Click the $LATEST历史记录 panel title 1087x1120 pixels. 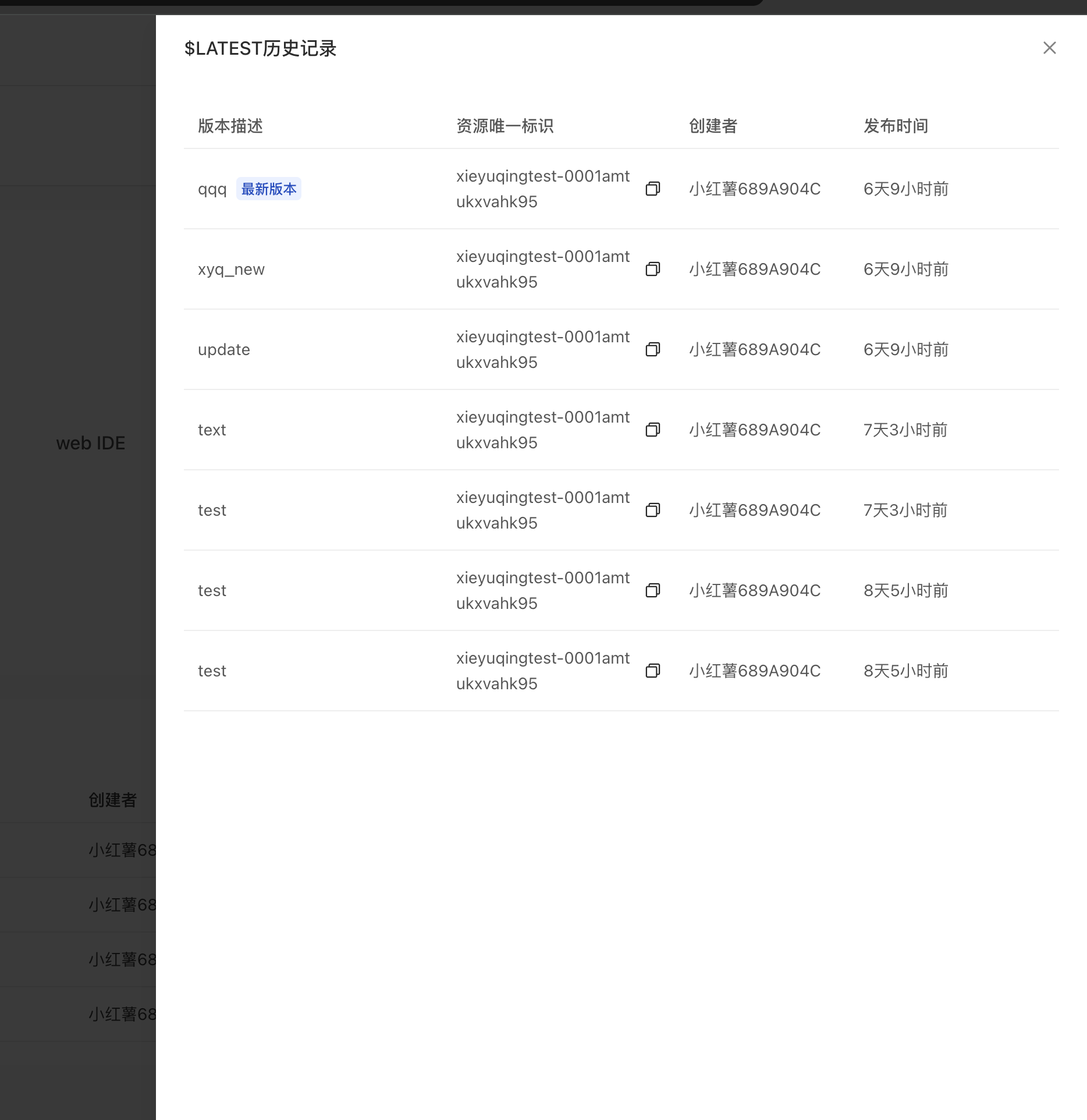point(260,48)
